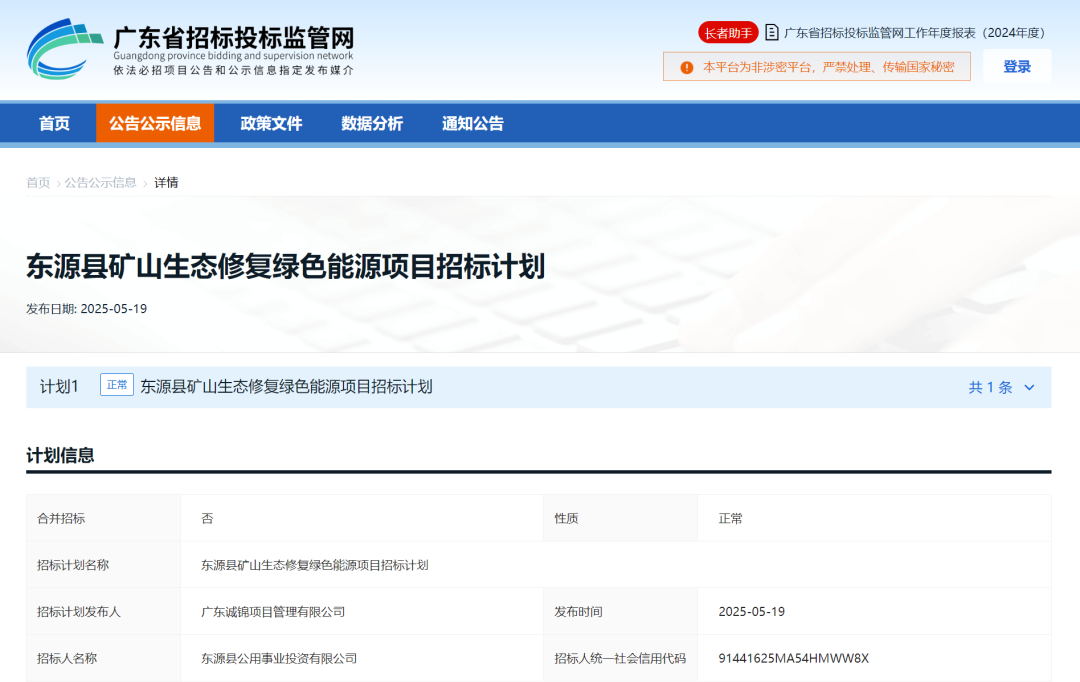Click the 登录 login button
Image resolution: width=1080 pixels, height=682 pixels.
point(1016,66)
